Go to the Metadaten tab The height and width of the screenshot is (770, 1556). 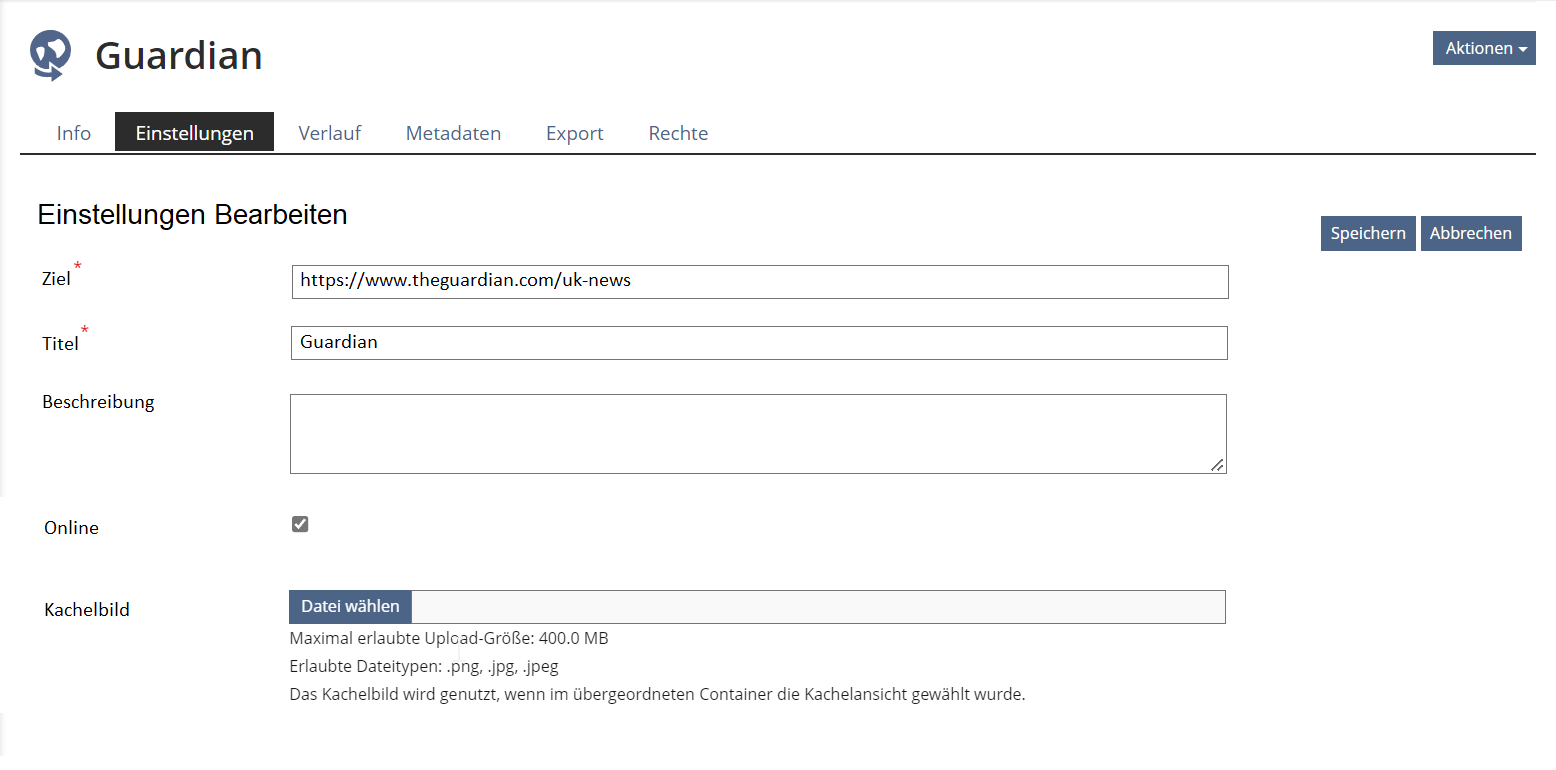pyautogui.click(x=453, y=133)
